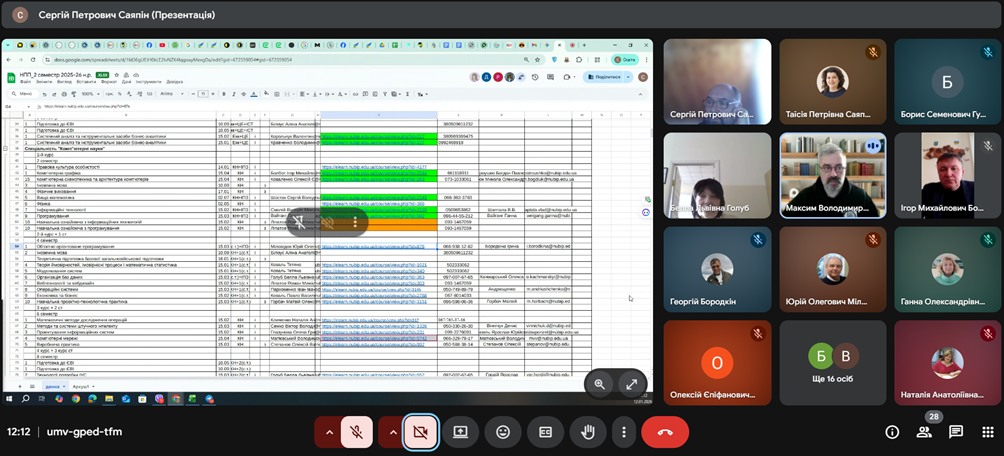Unpin the shared presentation
The width and height of the screenshot is (1004, 456).
(299, 222)
